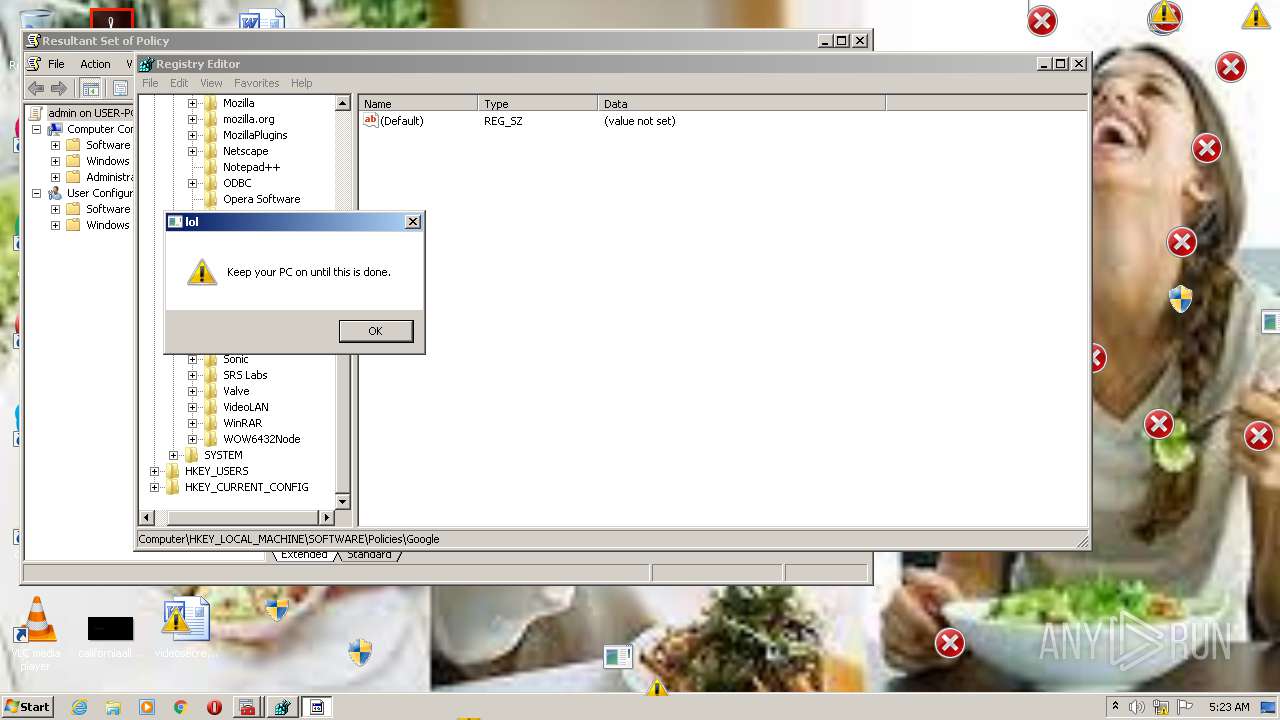
Task: Open the Start menu
Action: [x=27, y=707]
